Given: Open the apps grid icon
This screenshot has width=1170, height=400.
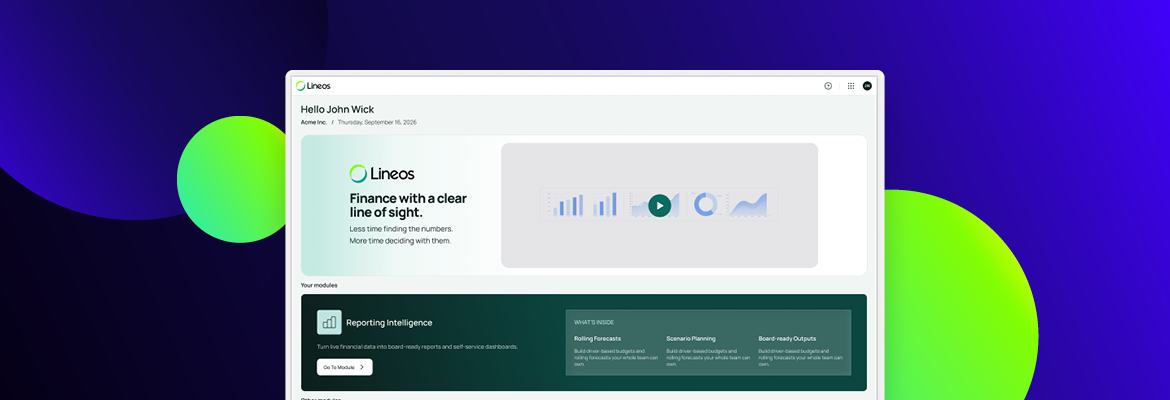Looking at the screenshot, I should pos(851,86).
